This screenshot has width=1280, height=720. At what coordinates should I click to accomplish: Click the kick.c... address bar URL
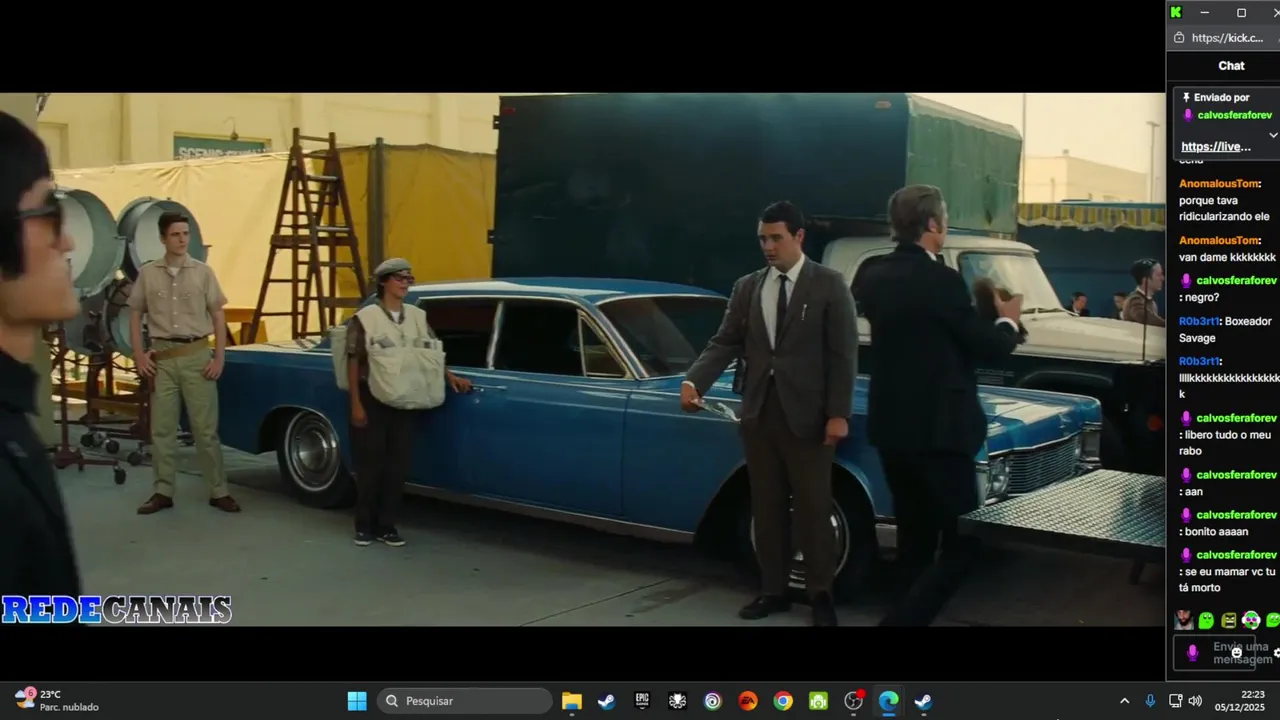coord(1227,38)
